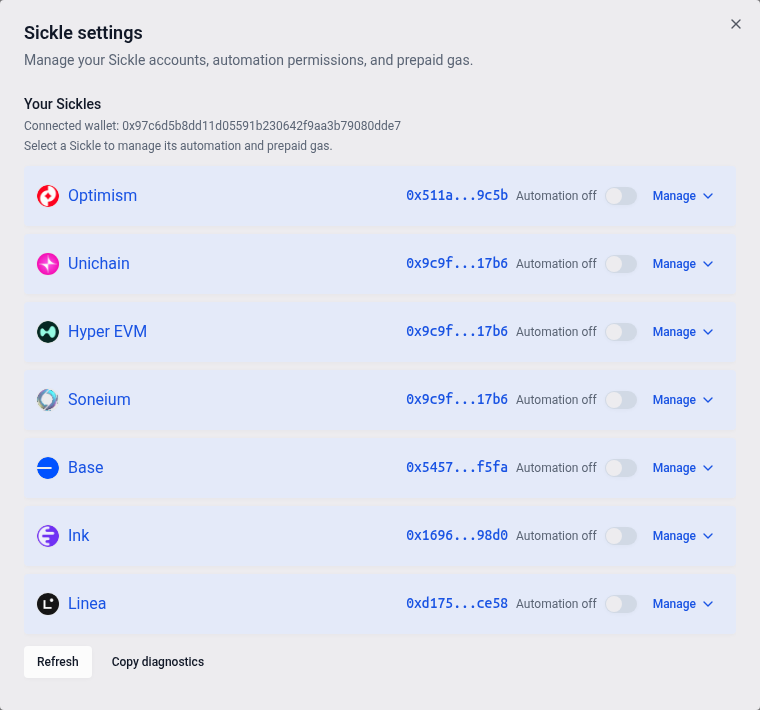The height and width of the screenshot is (710, 760).
Task: Click Base address 0x5457...f5fa
Action: 457,467
